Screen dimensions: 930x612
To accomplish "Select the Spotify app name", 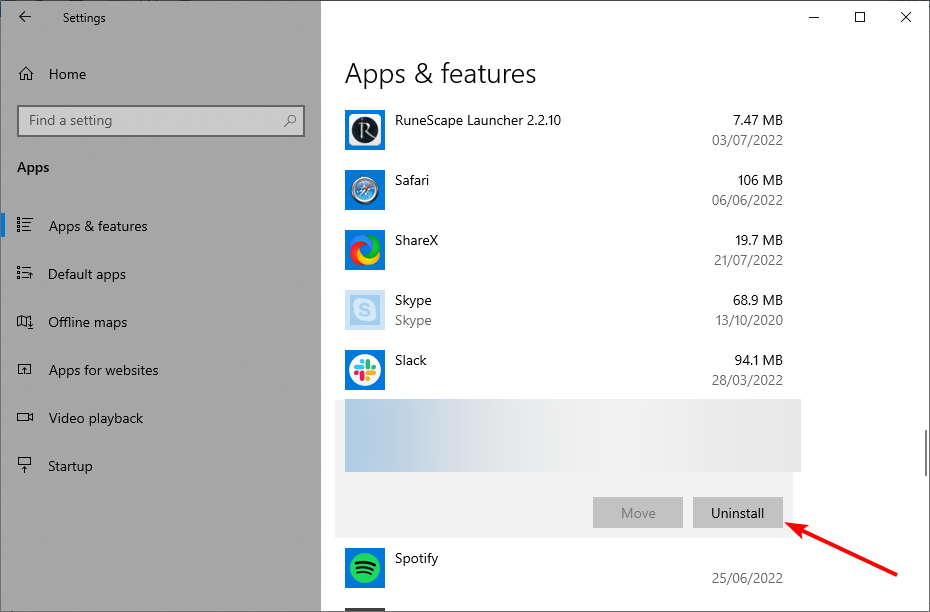I will (x=416, y=559).
